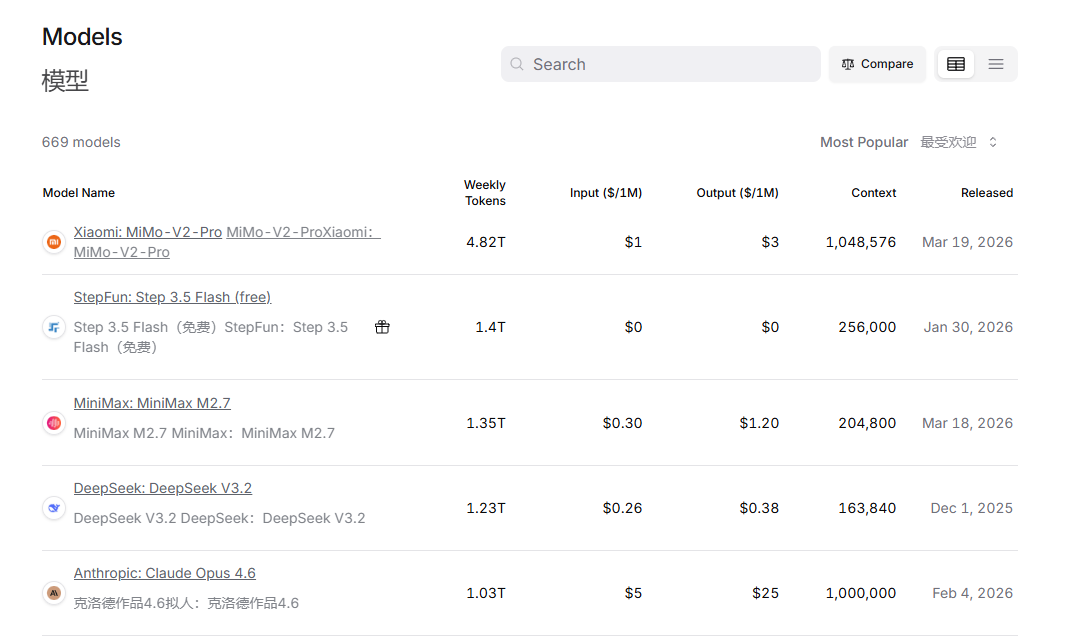This screenshot has width=1079, height=638.
Task: Click the Anthropic logo icon
Action: [x=54, y=593]
